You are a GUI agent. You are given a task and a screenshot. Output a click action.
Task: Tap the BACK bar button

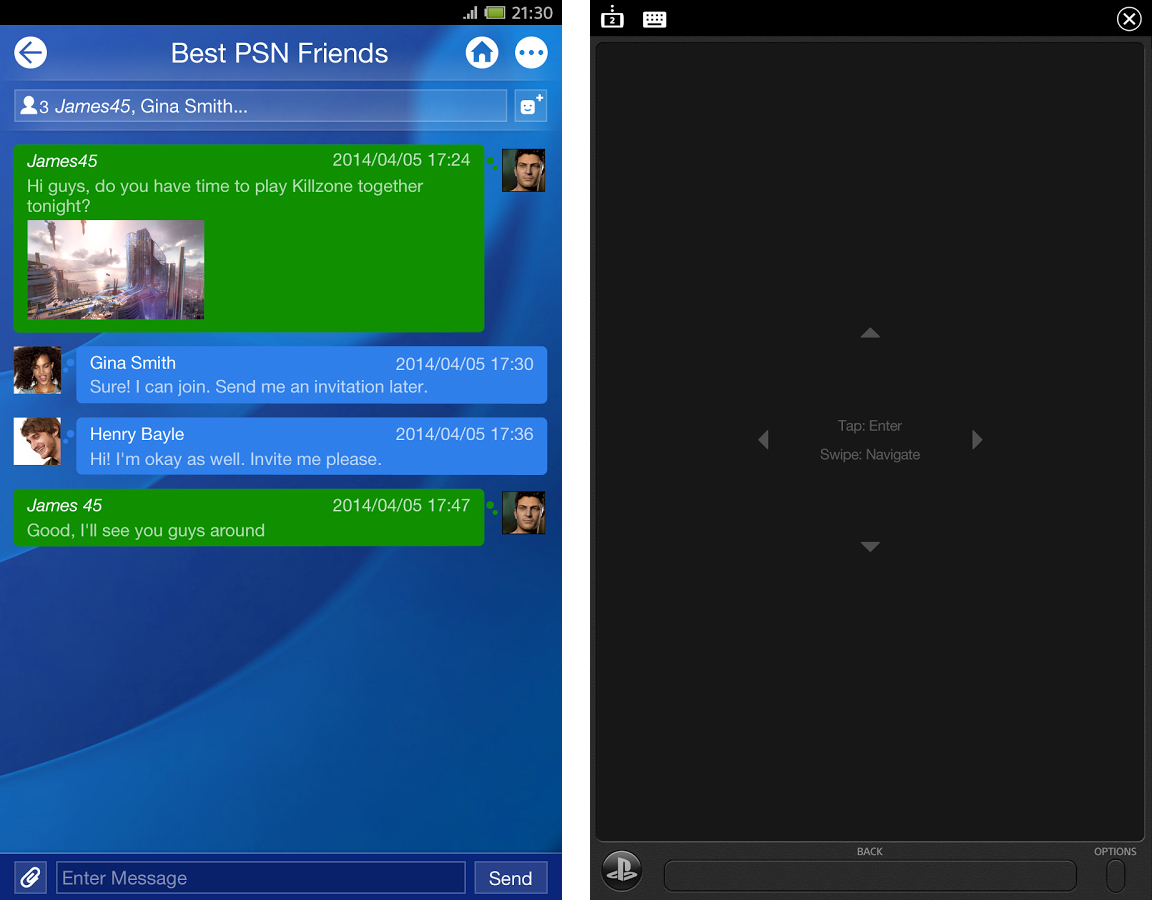[870, 876]
